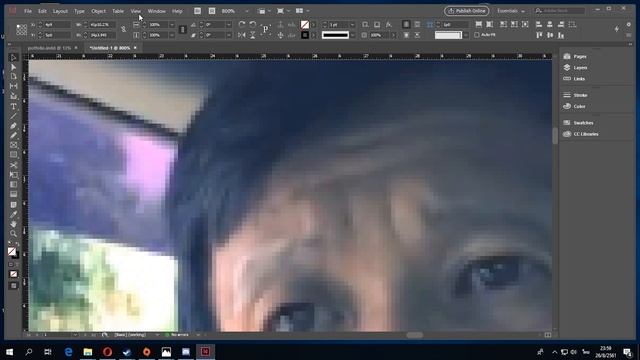Screen dimensions: 640x360
Task: Click the Publish Online button
Action: 467,11
